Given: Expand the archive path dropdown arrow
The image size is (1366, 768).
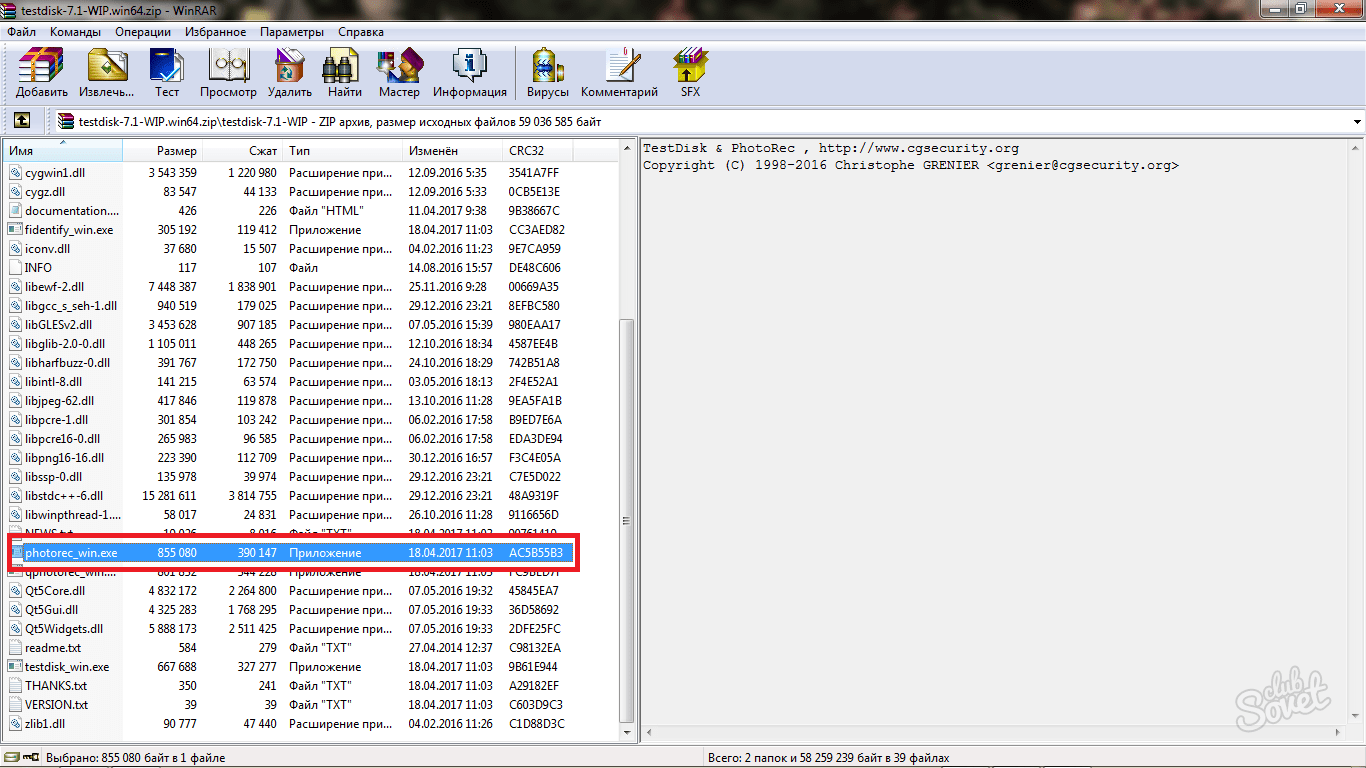Looking at the screenshot, I should click(x=1357, y=122).
